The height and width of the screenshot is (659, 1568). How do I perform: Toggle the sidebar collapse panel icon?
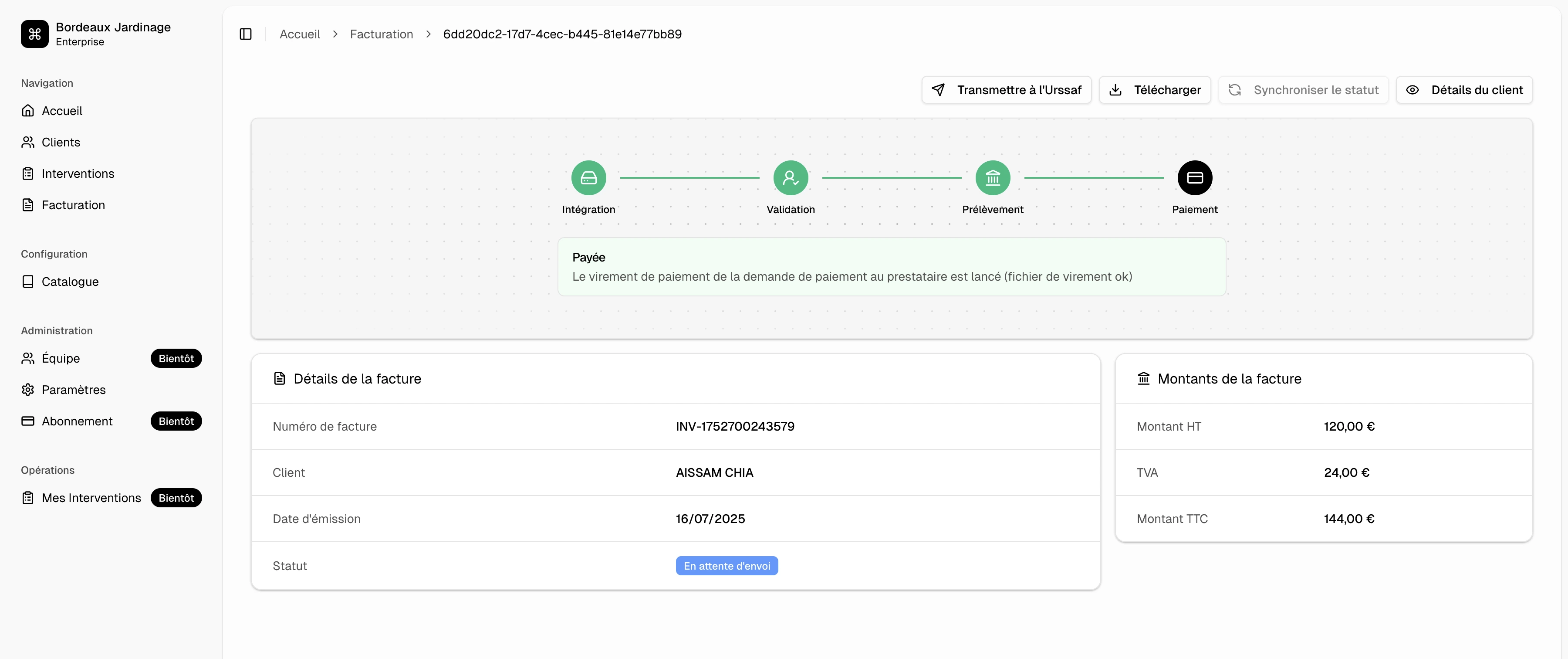coord(246,34)
